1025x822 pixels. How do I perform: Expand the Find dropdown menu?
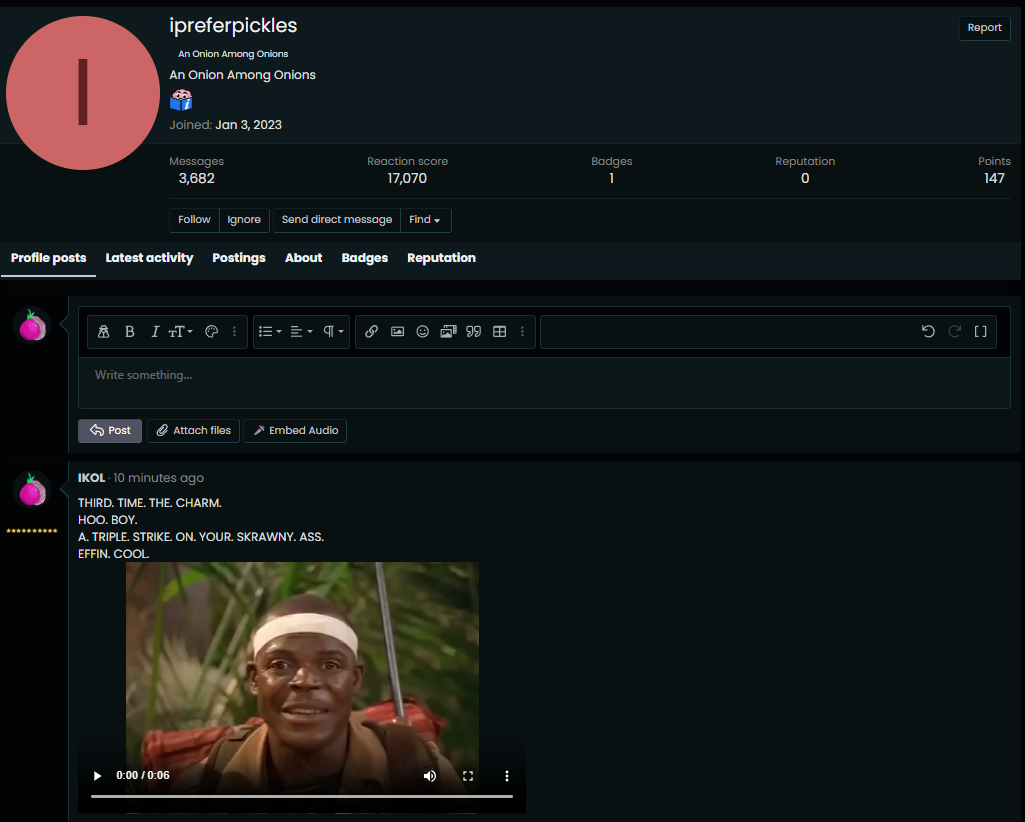coord(425,220)
